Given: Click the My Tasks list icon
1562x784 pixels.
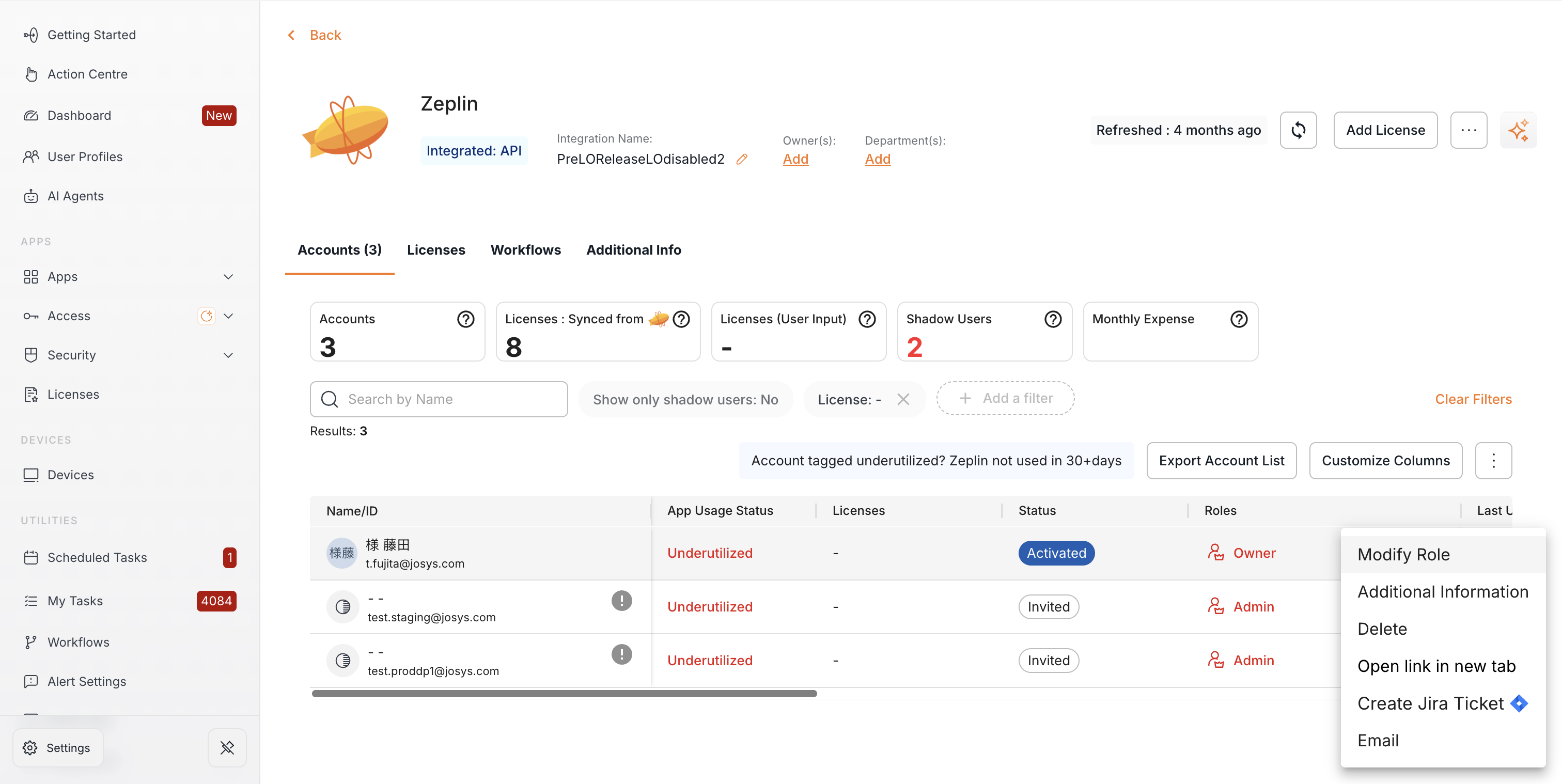Looking at the screenshot, I should pos(31,601).
